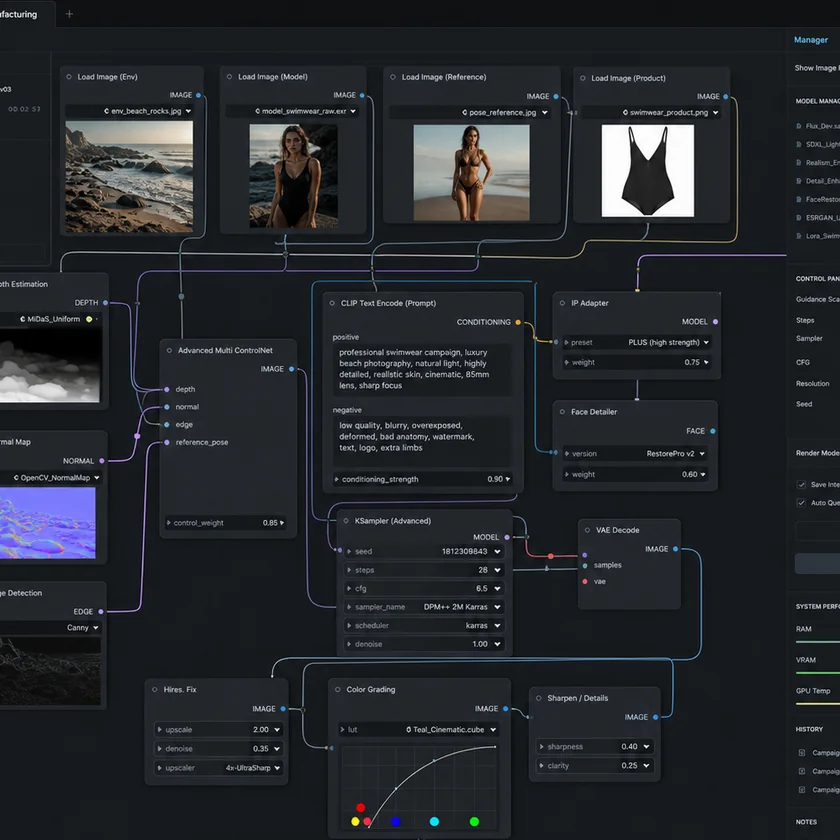Click the cyan color dot in Color Grading
Screen dimensions: 840x840
tap(434, 821)
